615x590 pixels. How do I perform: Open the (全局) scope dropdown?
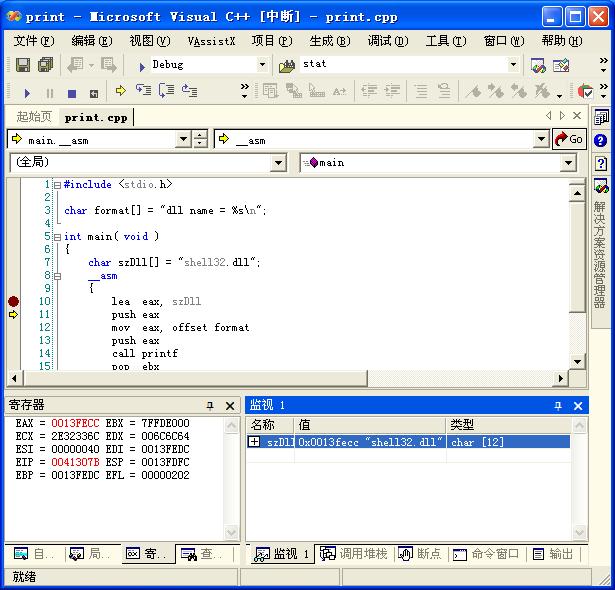click(x=278, y=162)
